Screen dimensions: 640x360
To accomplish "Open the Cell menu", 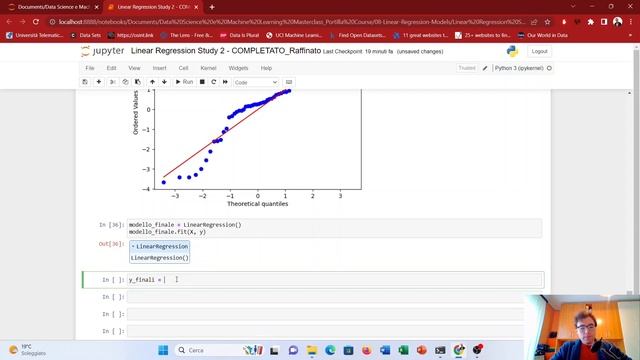I will (x=183, y=68).
